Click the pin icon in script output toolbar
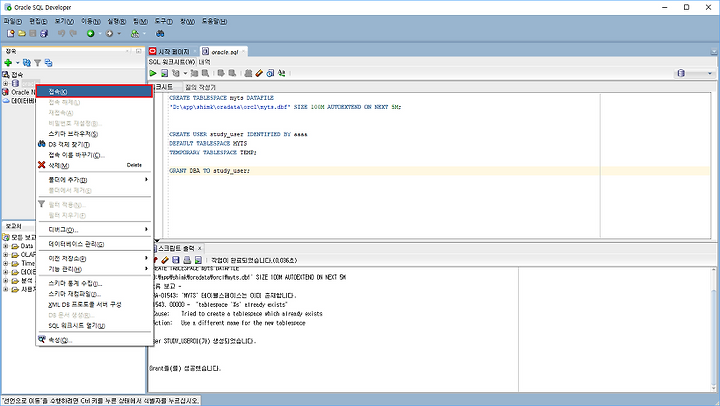This screenshot has height=406, width=720. coord(156,260)
